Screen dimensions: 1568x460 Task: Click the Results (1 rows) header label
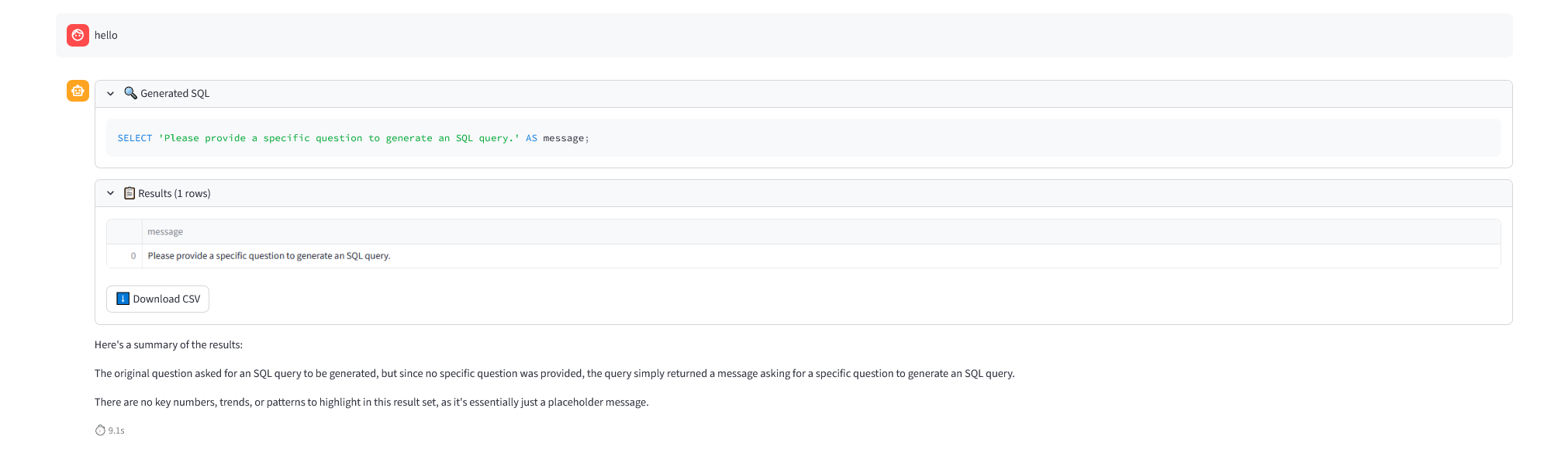[x=174, y=194]
